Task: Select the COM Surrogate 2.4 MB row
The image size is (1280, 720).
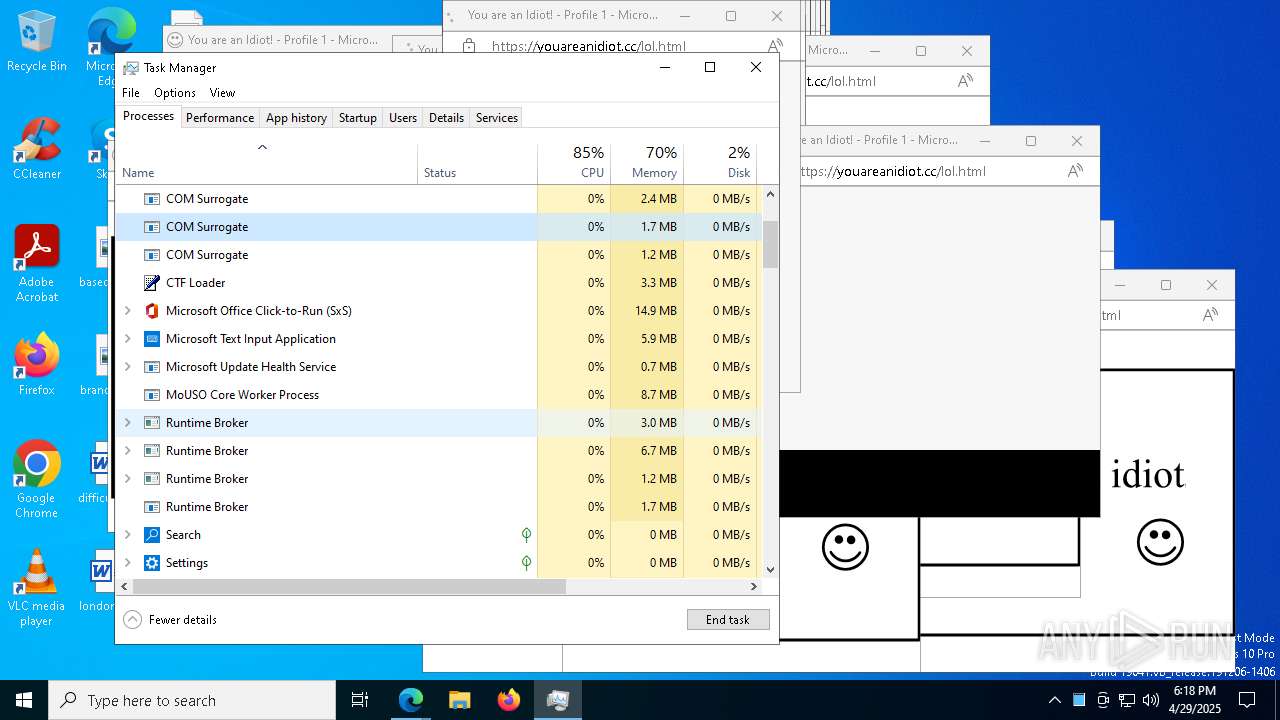Action: point(439,199)
